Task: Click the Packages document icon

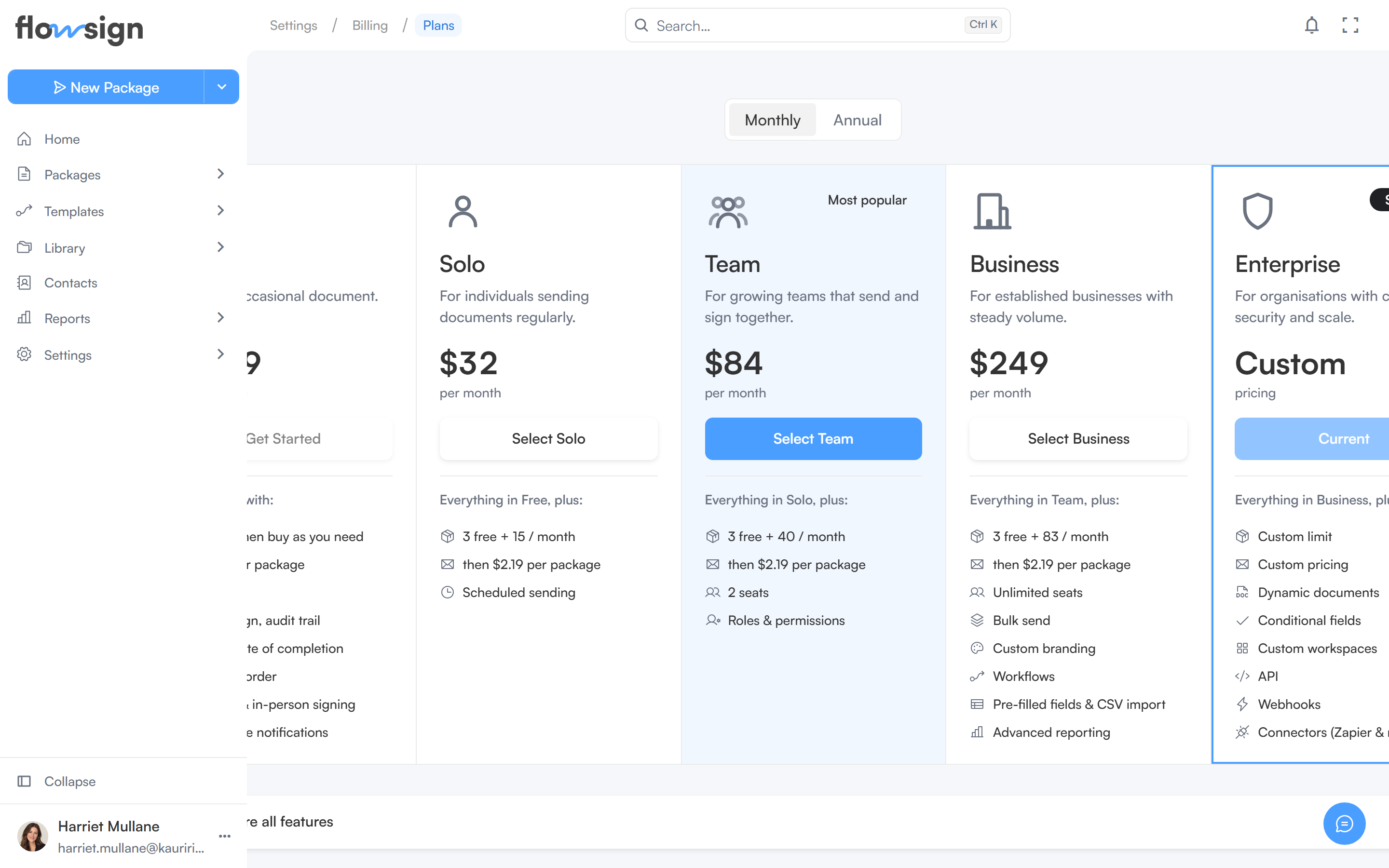Action: tap(24, 174)
